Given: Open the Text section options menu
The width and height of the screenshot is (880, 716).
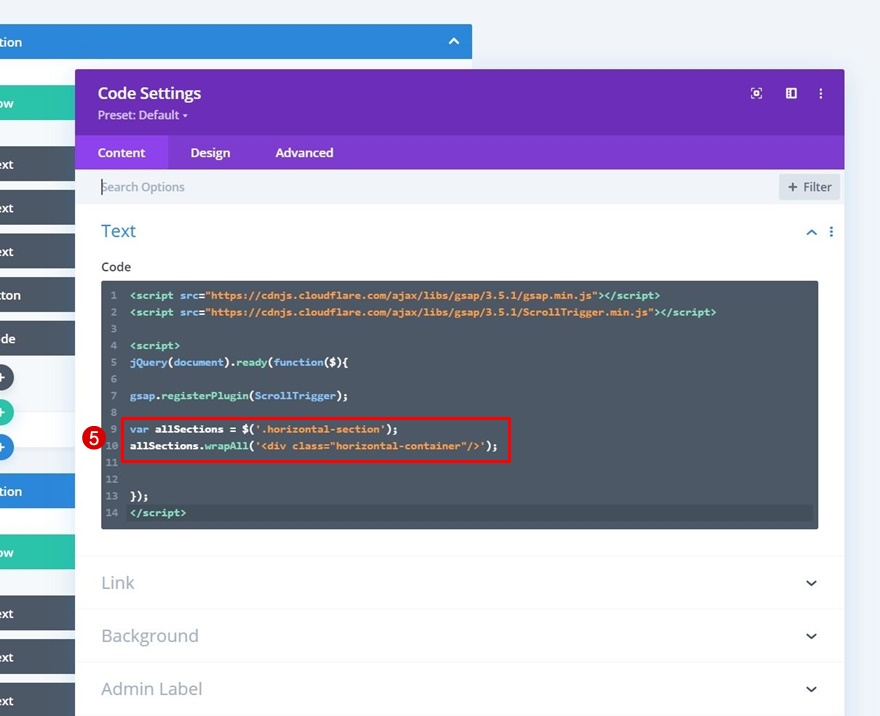Looking at the screenshot, I should [831, 232].
